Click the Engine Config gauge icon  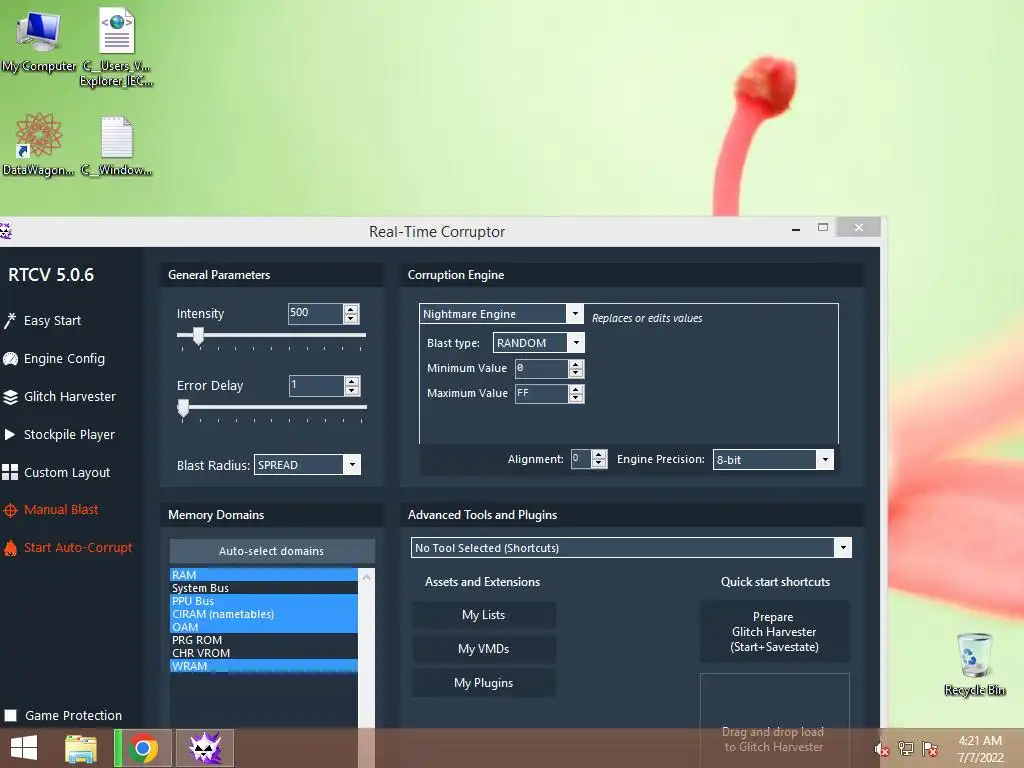(x=10, y=359)
